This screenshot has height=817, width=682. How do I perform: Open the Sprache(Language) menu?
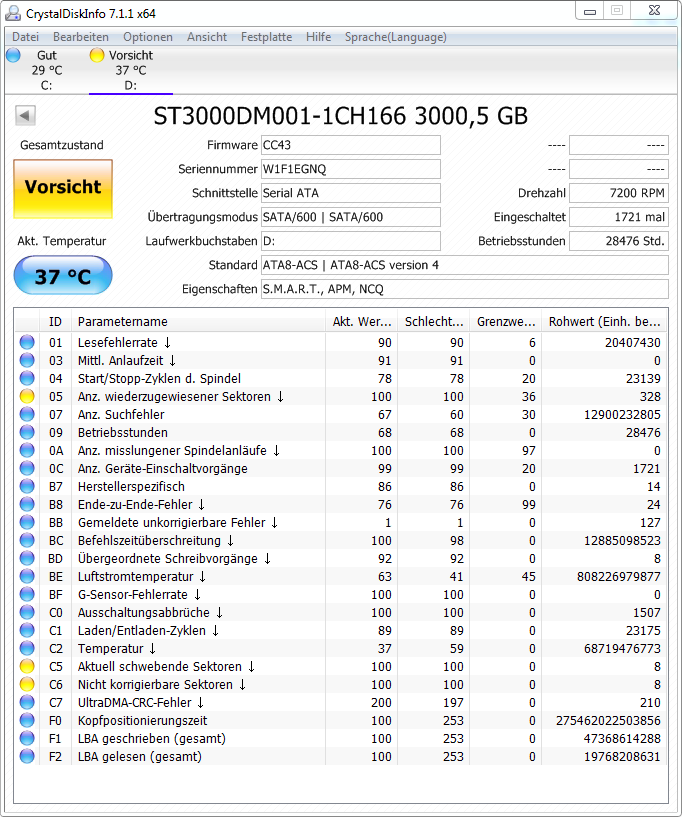395,37
